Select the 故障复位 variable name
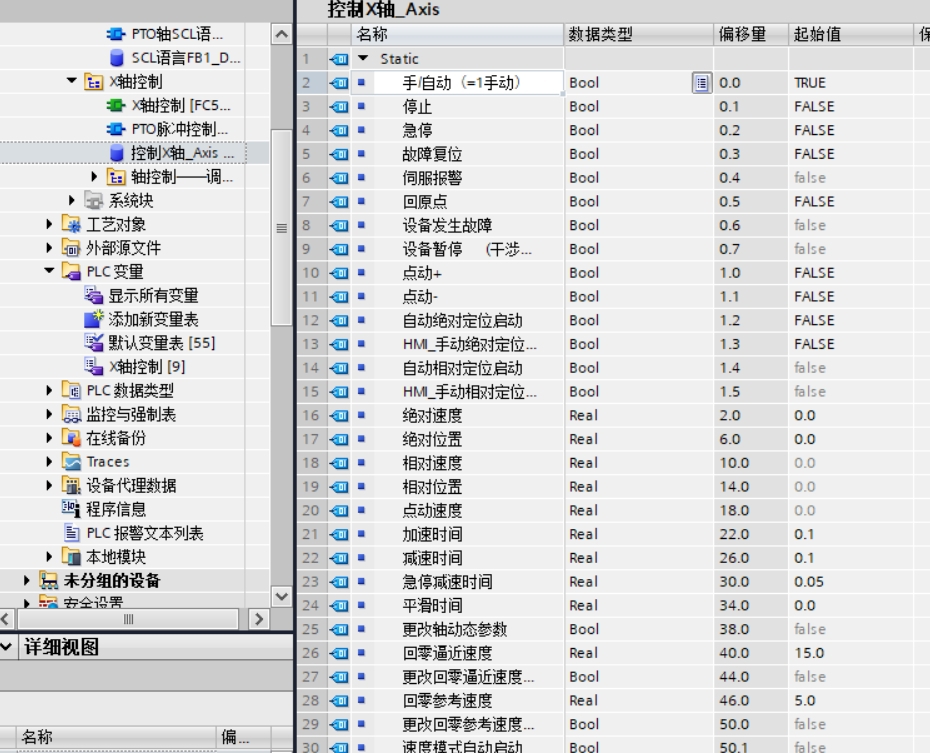Viewport: 930px width, 753px height. (432, 154)
